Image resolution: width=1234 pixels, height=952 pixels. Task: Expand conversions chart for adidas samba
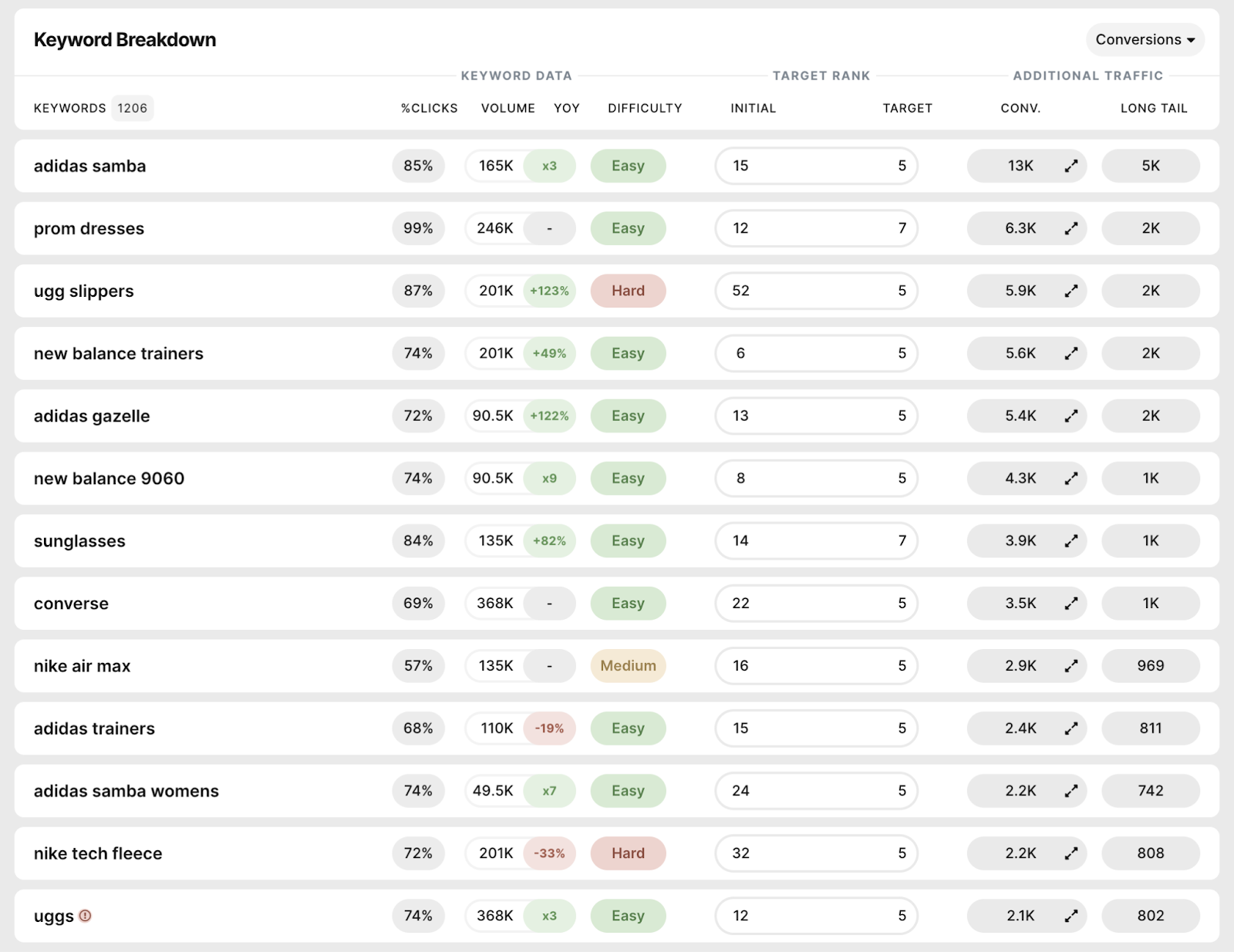pos(1070,166)
